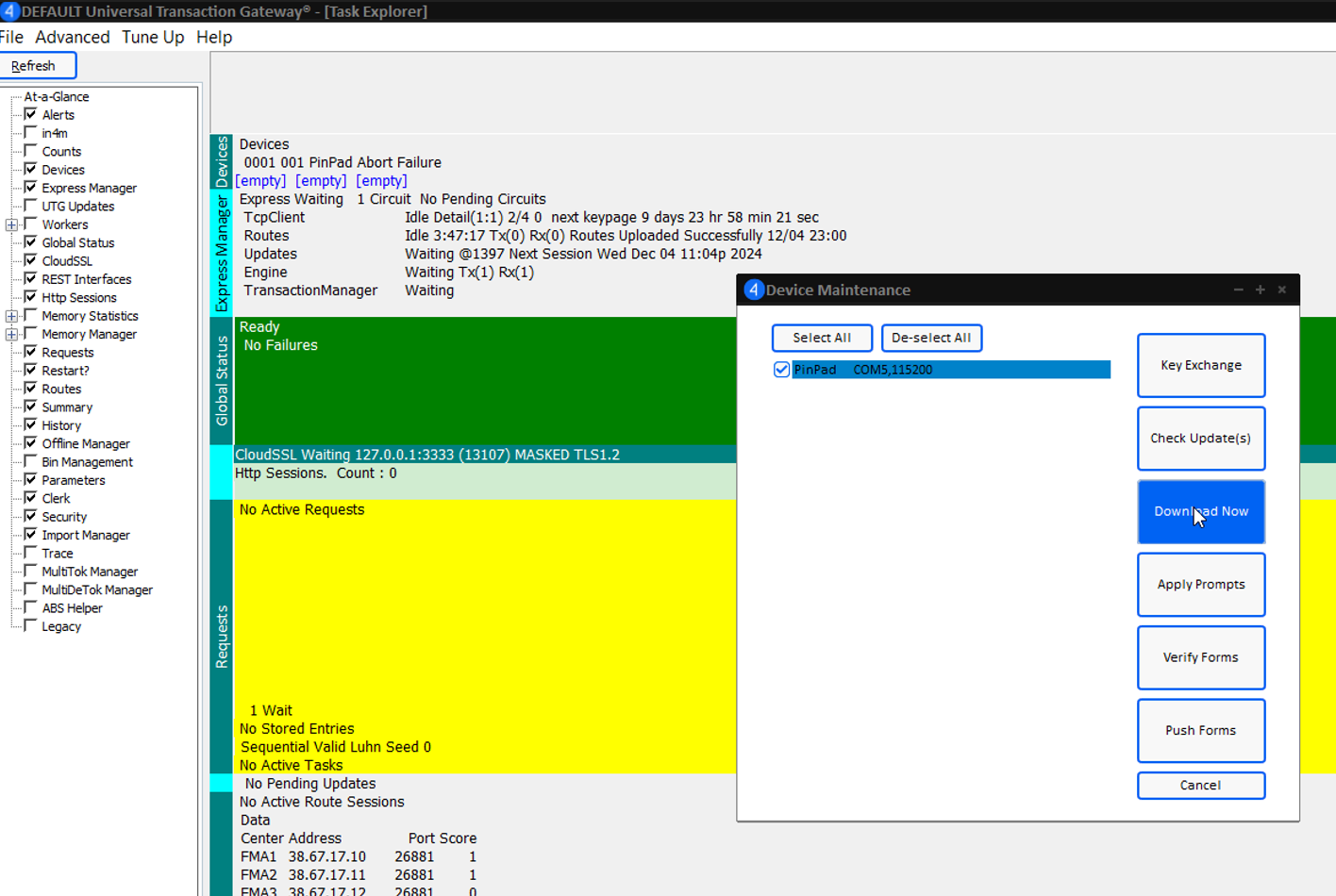This screenshot has height=896, width=1336.
Task: Click the first [empty] device link
Action: coord(260,181)
